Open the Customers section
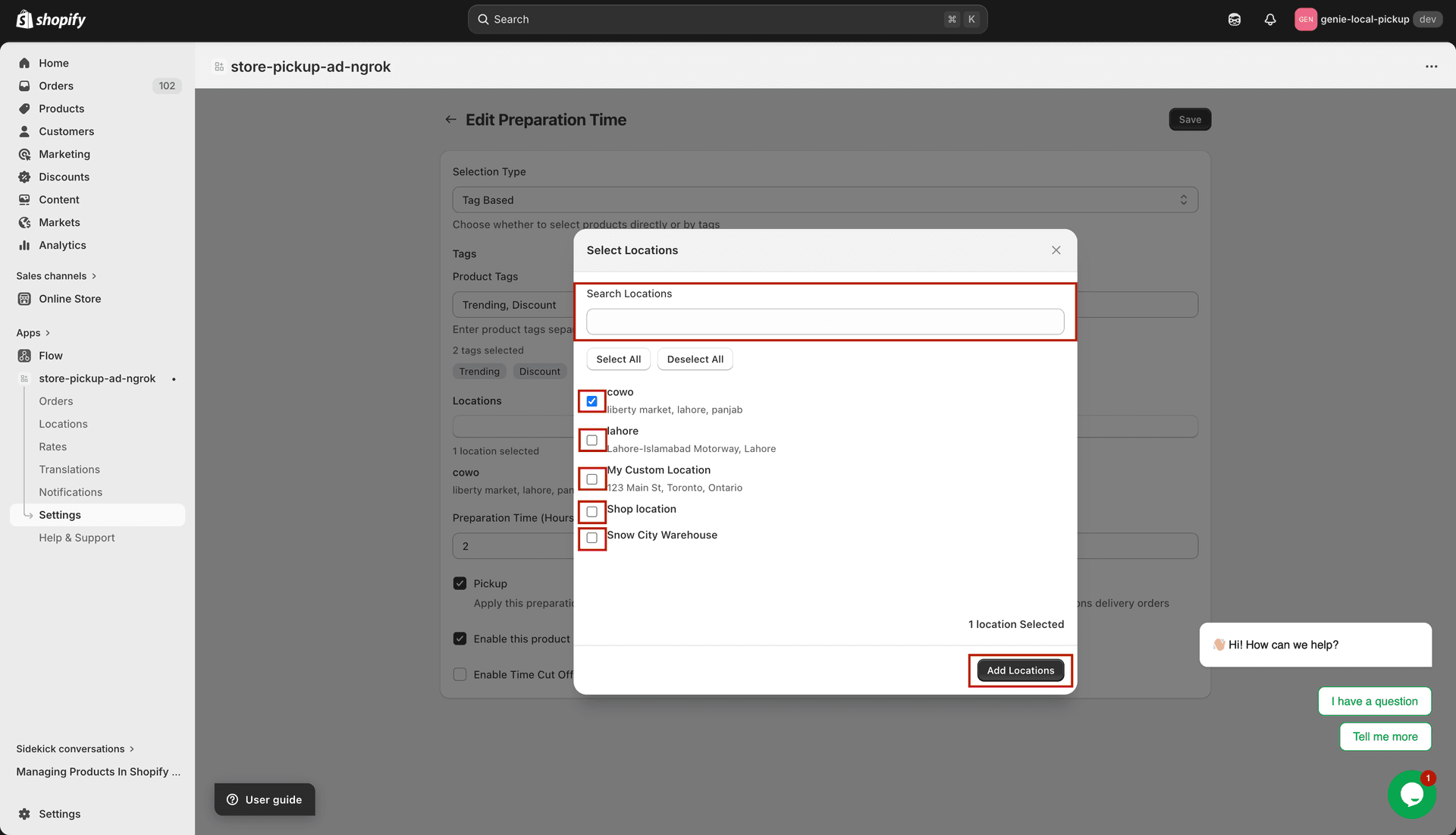Viewport: 1456px width, 835px height. pyautogui.click(x=66, y=131)
